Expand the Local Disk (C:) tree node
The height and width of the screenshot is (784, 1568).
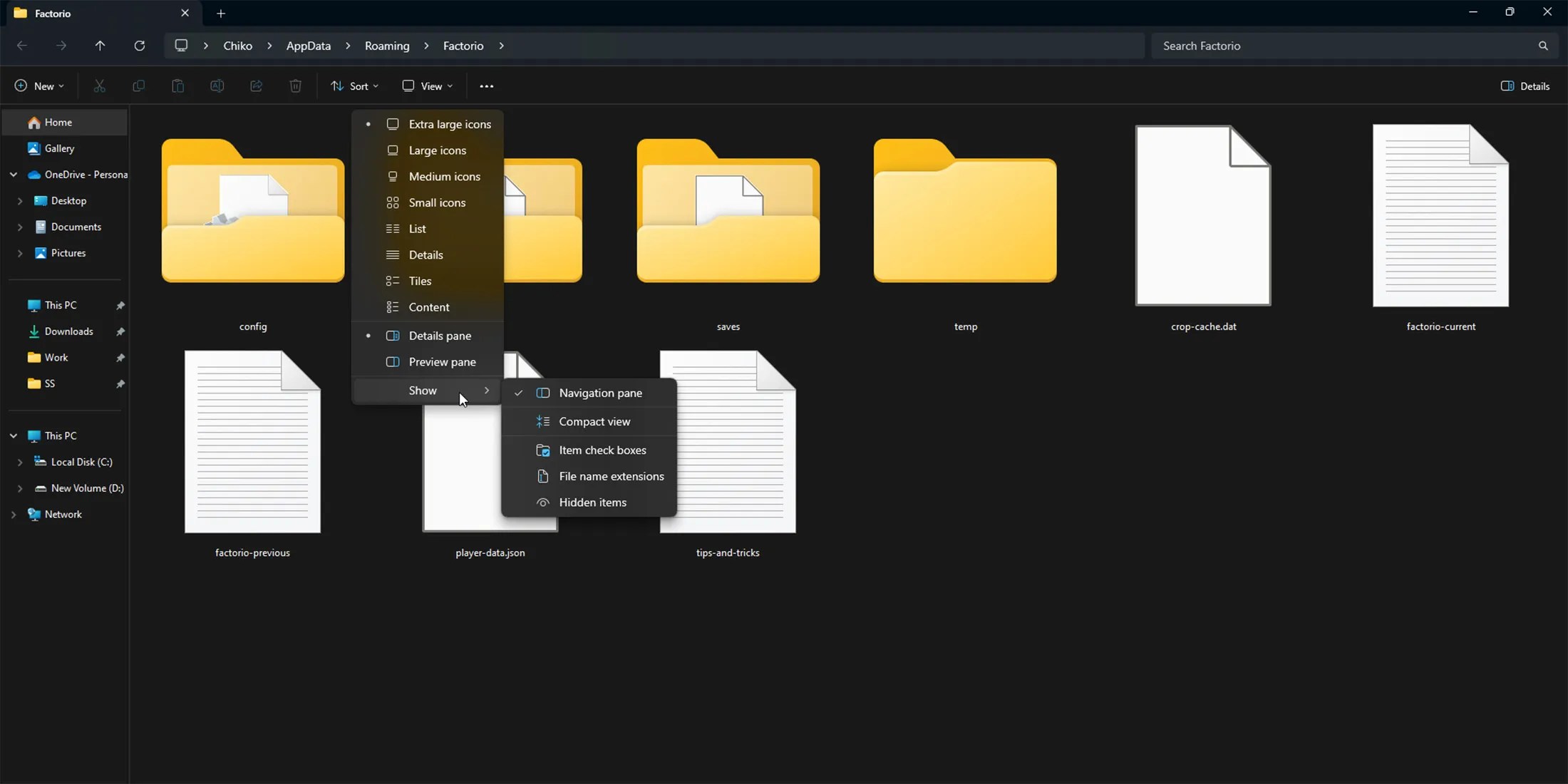[20, 462]
